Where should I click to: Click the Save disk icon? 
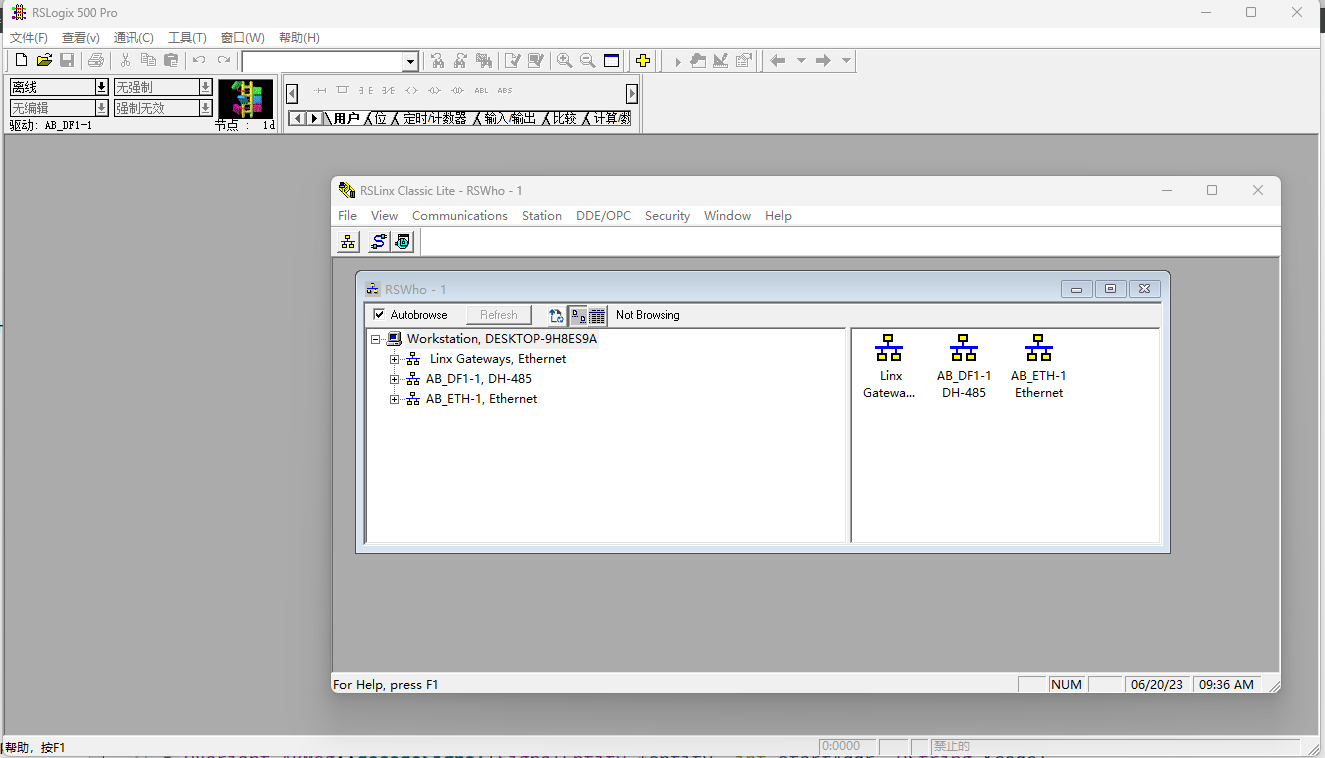67,61
